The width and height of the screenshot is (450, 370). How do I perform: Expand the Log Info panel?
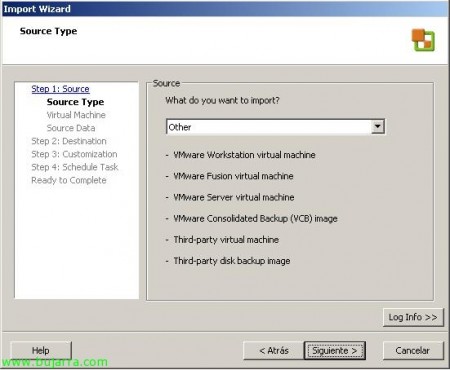pos(413,317)
